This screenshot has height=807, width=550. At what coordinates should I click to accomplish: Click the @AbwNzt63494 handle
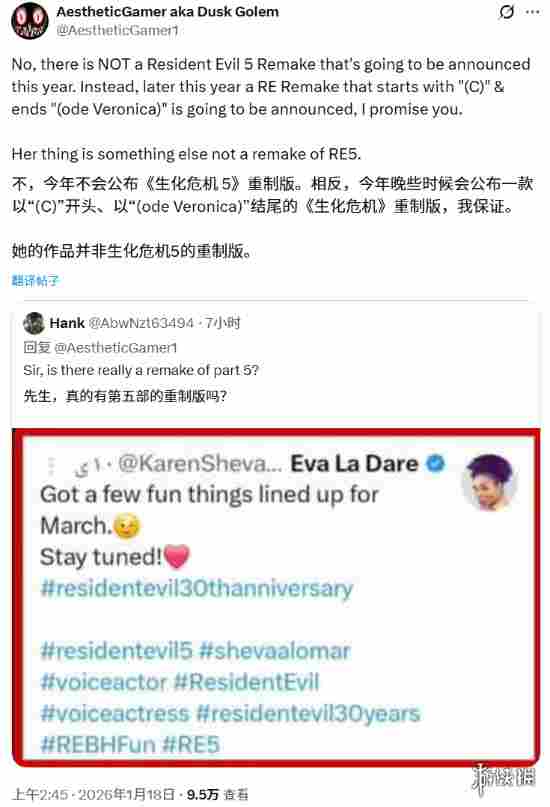tap(141, 323)
